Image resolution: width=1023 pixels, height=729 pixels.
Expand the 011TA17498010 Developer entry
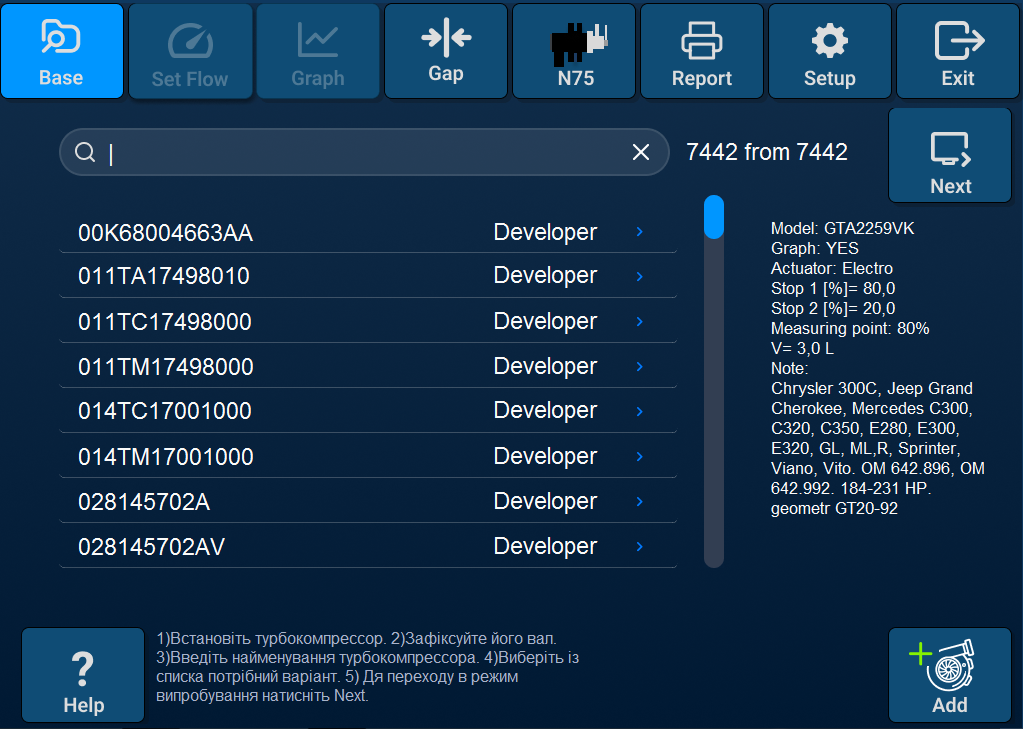coord(639,276)
